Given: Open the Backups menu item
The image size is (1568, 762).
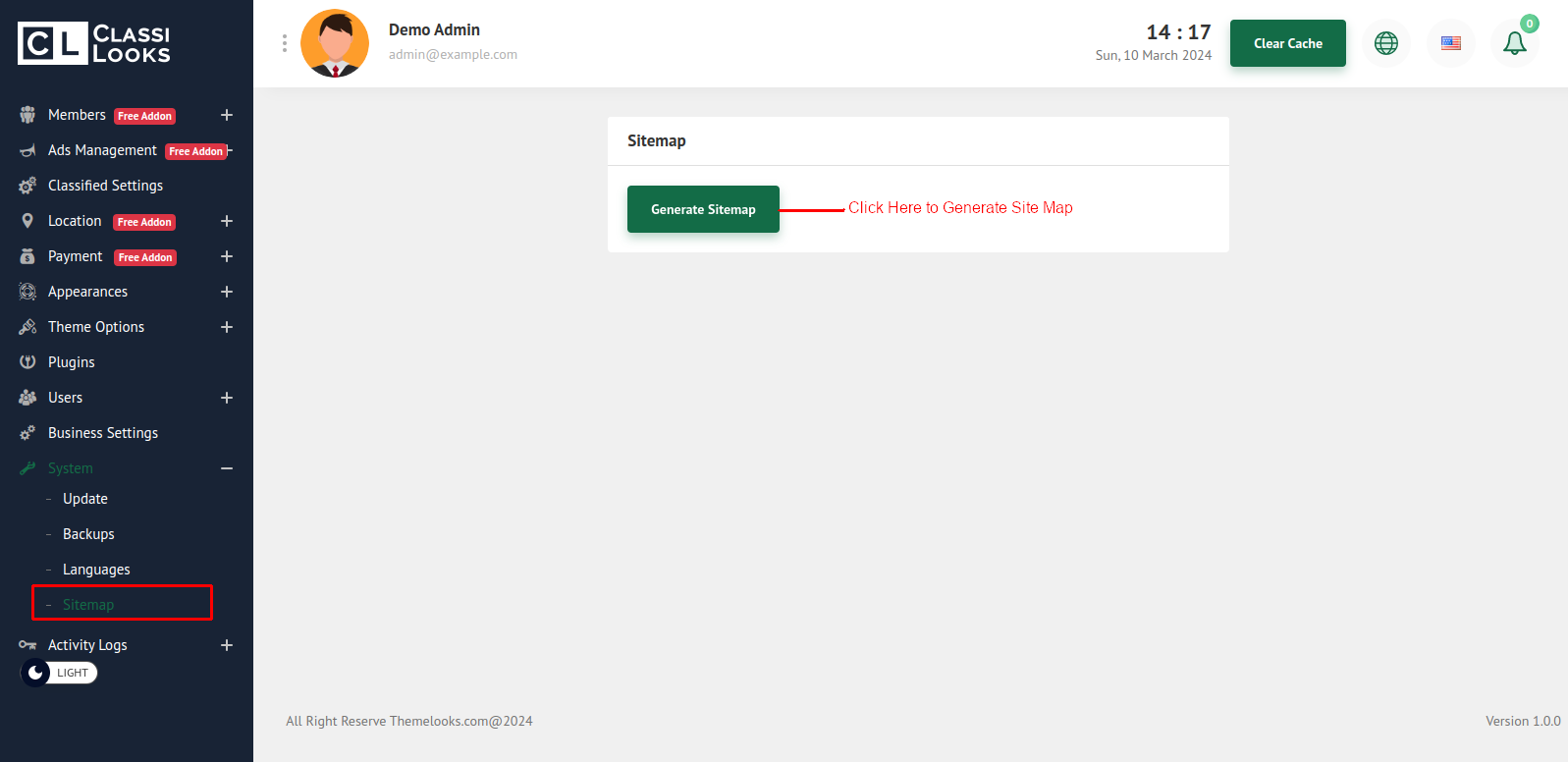Looking at the screenshot, I should point(88,534).
